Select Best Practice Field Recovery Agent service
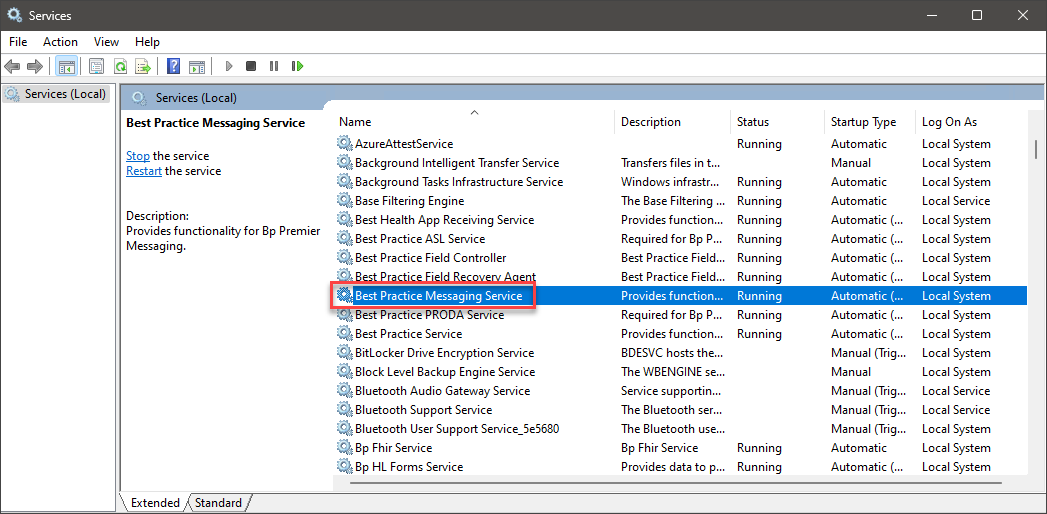This screenshot has width=1047, height=514. click(445, 277)
